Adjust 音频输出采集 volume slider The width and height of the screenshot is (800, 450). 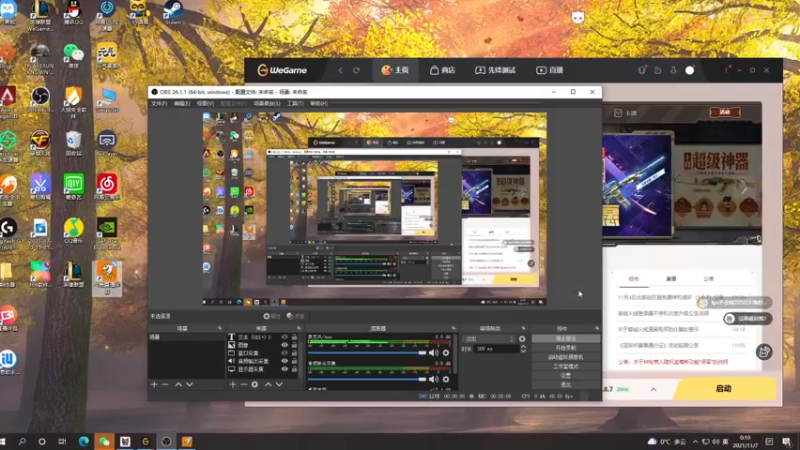pyautogui.click(x=366, y=379)
